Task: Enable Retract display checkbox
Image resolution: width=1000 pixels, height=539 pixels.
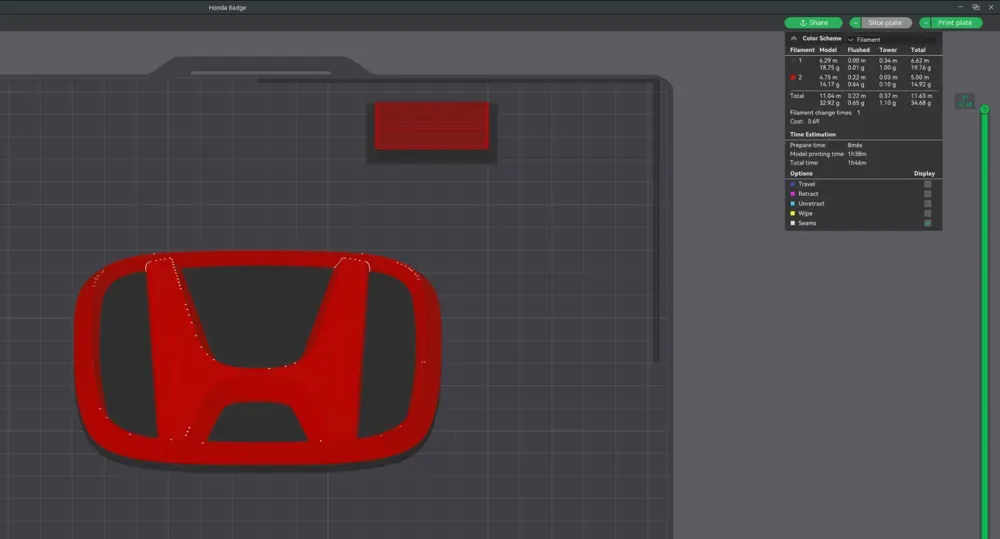Action: tap(928, 194)
